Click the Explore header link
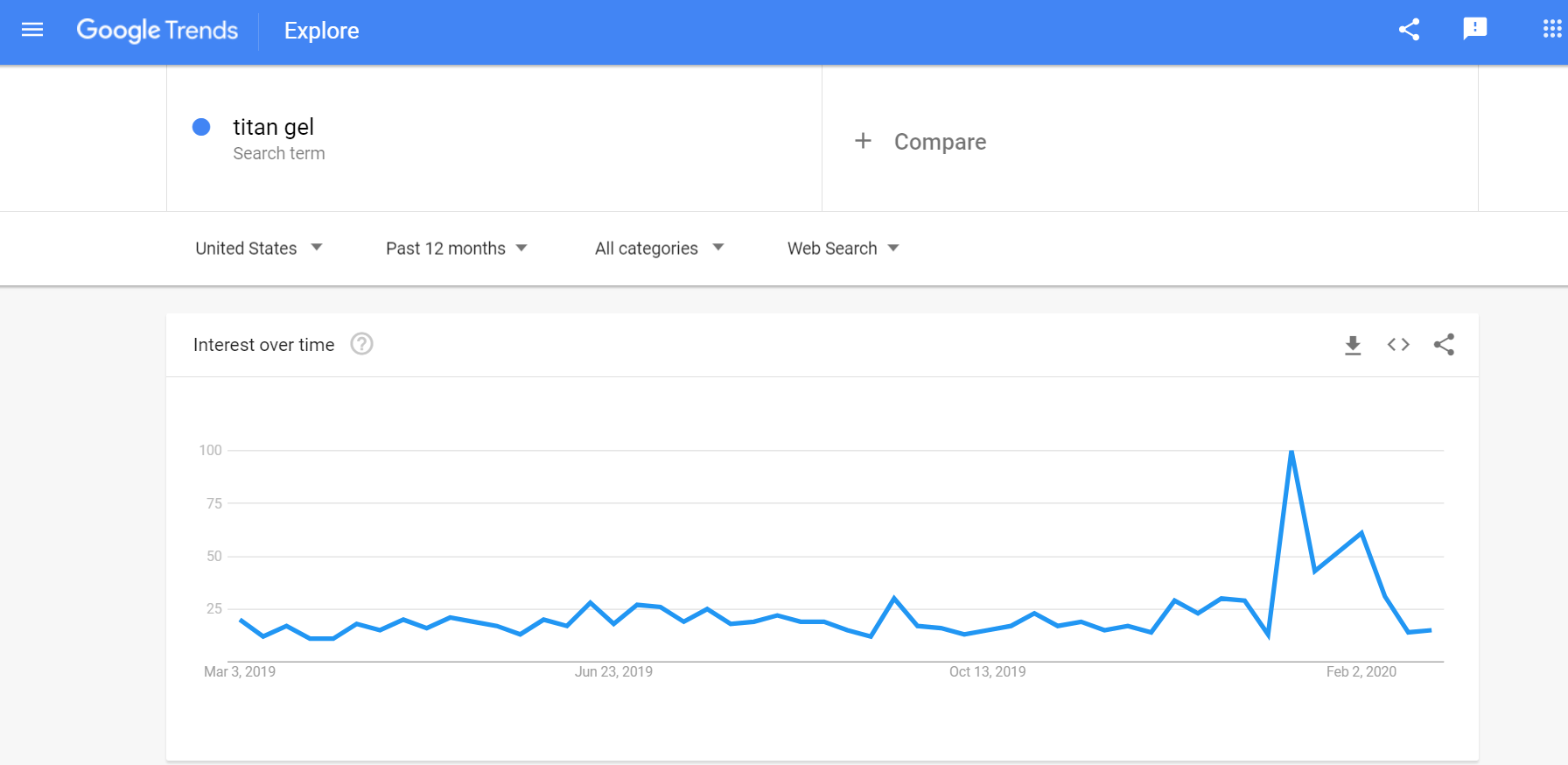This screenshot has width=1568, height=765. click(x=321, y=31)
